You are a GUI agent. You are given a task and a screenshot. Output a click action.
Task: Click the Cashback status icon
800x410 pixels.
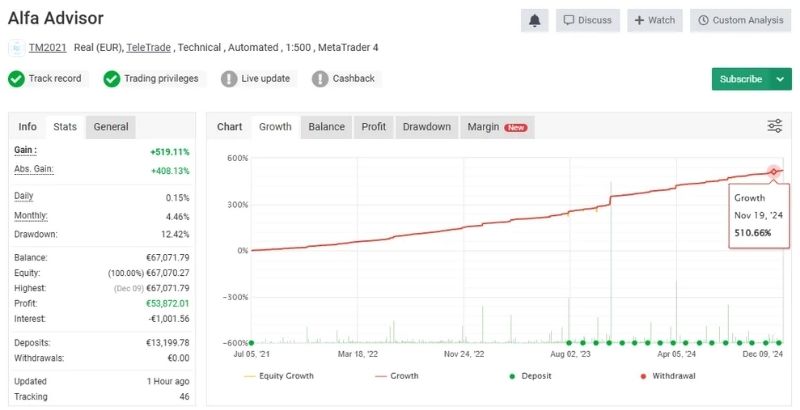(320, 79)
